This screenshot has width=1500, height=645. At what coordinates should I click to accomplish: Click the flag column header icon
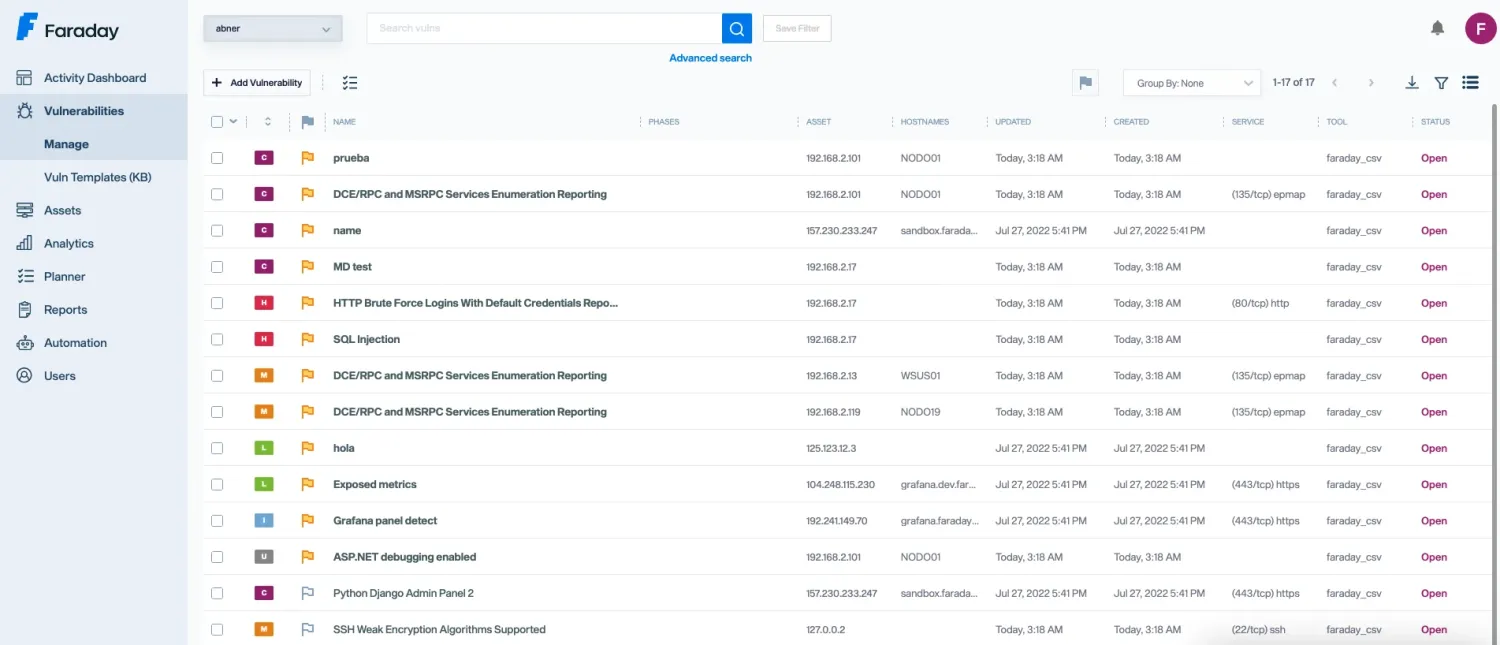coord(307,122)
